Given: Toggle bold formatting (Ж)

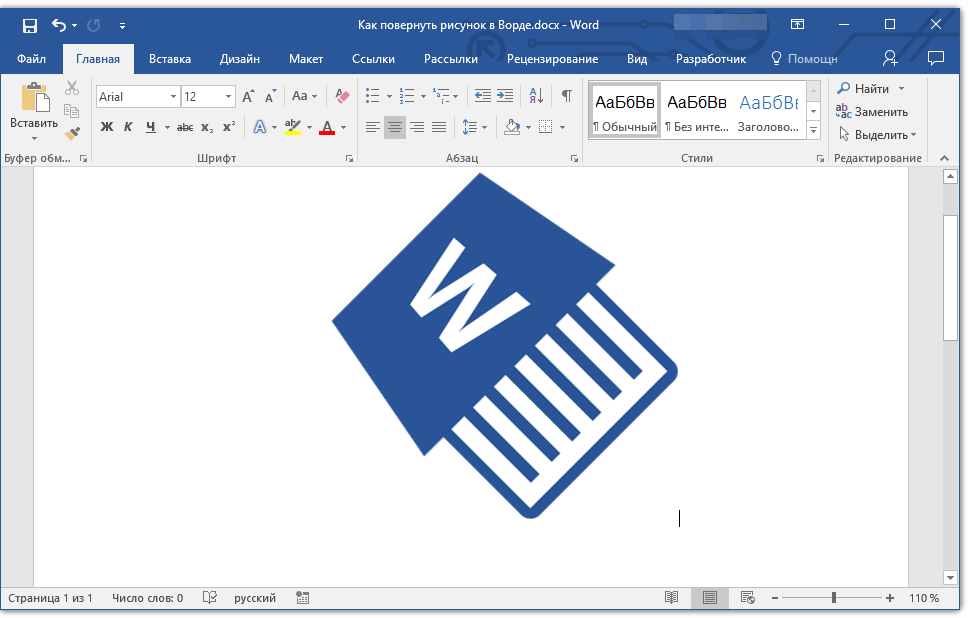Looking at the screenshot, I should click(107, 127).
